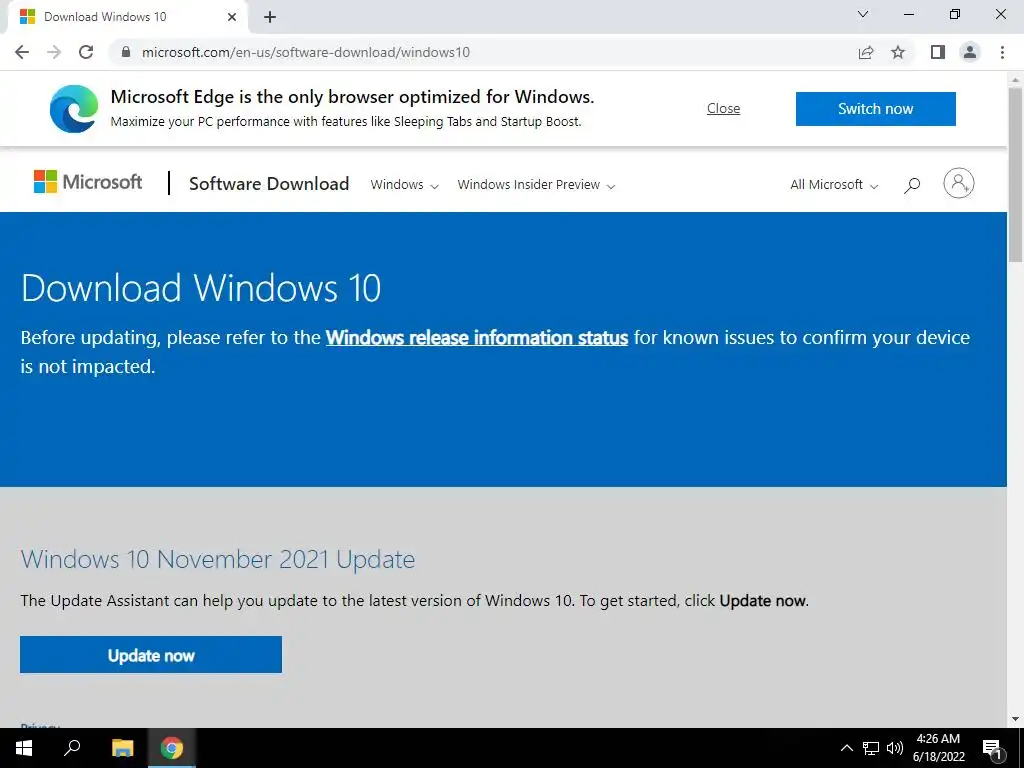This screenshot has width=1024, height=768.
Task: Open the Chrome profile avatar
Action: [970, 52]
